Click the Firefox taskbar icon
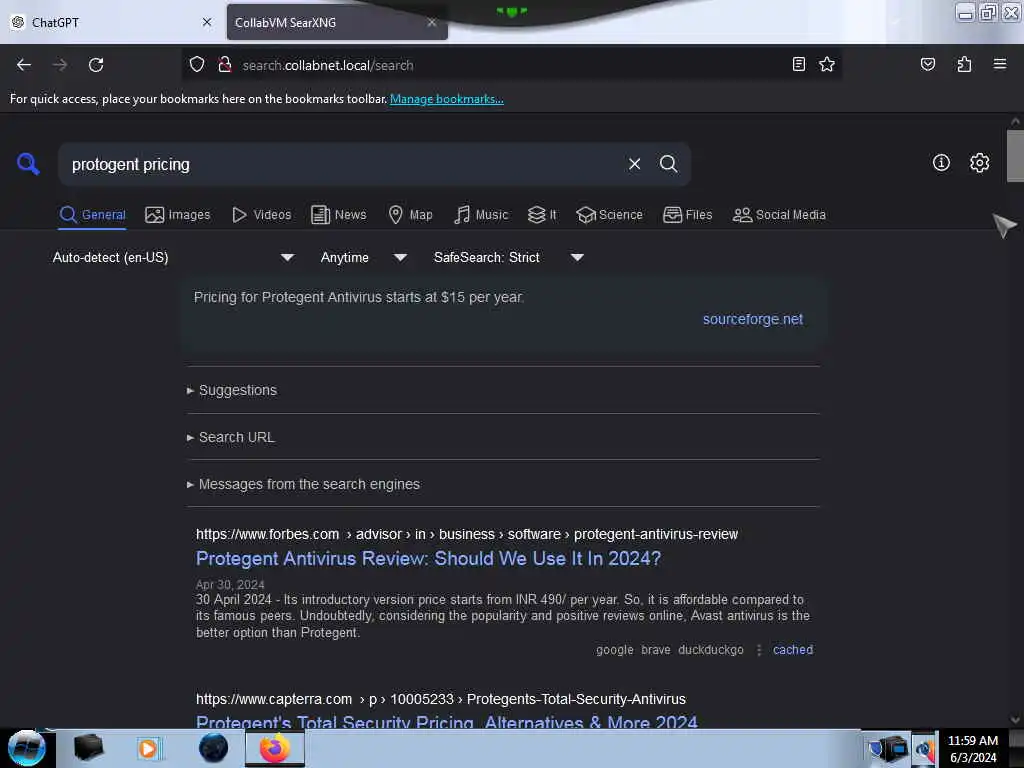Image resolution: width=1024 pixels, height=768 pixels. (274, 748)
